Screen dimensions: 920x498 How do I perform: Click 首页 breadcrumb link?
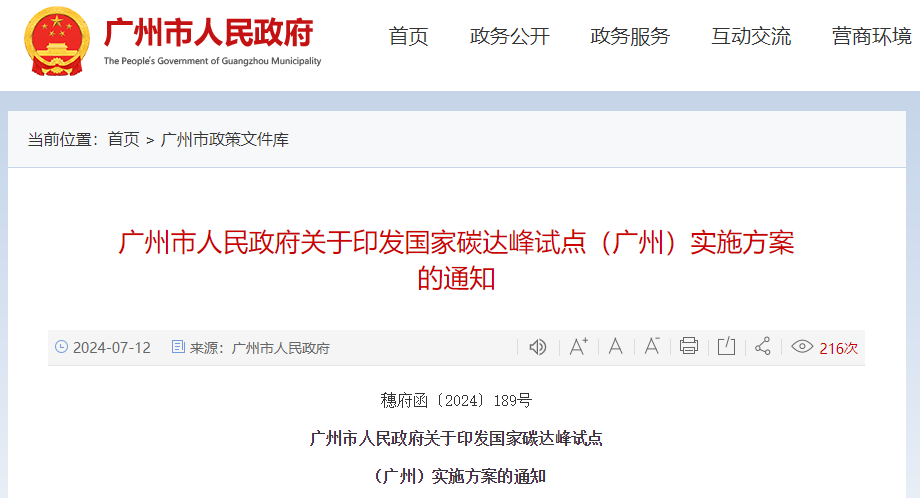point(124,140)
